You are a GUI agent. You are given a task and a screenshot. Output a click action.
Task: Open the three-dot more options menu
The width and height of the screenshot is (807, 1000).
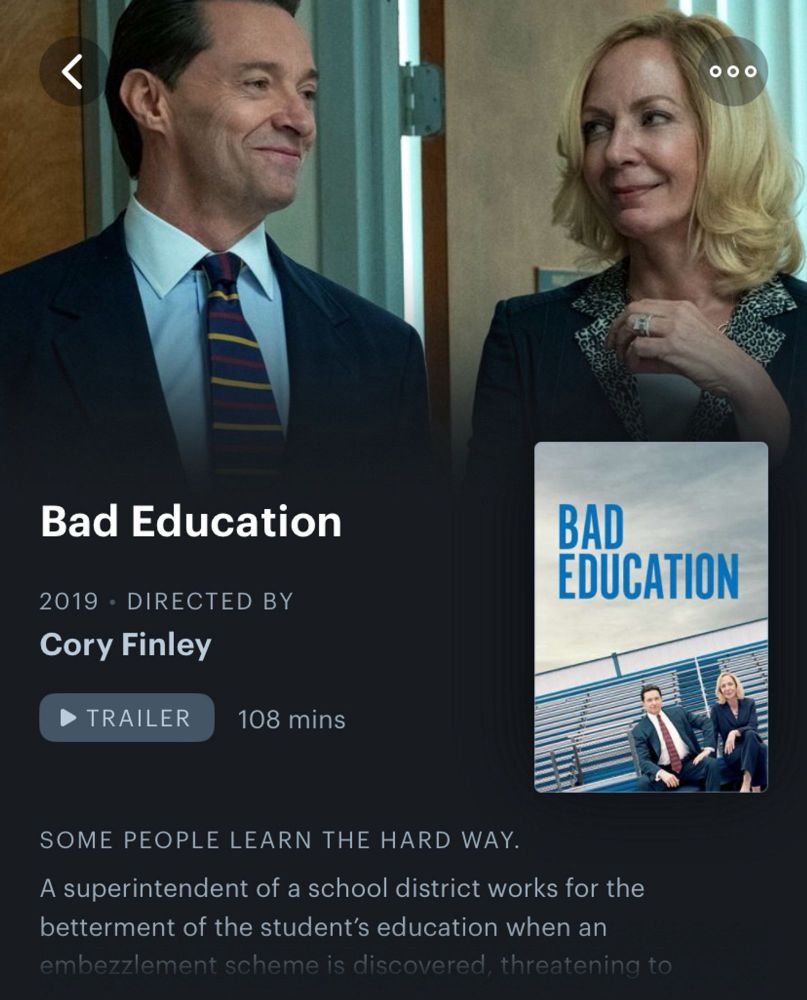pos(734,71)
